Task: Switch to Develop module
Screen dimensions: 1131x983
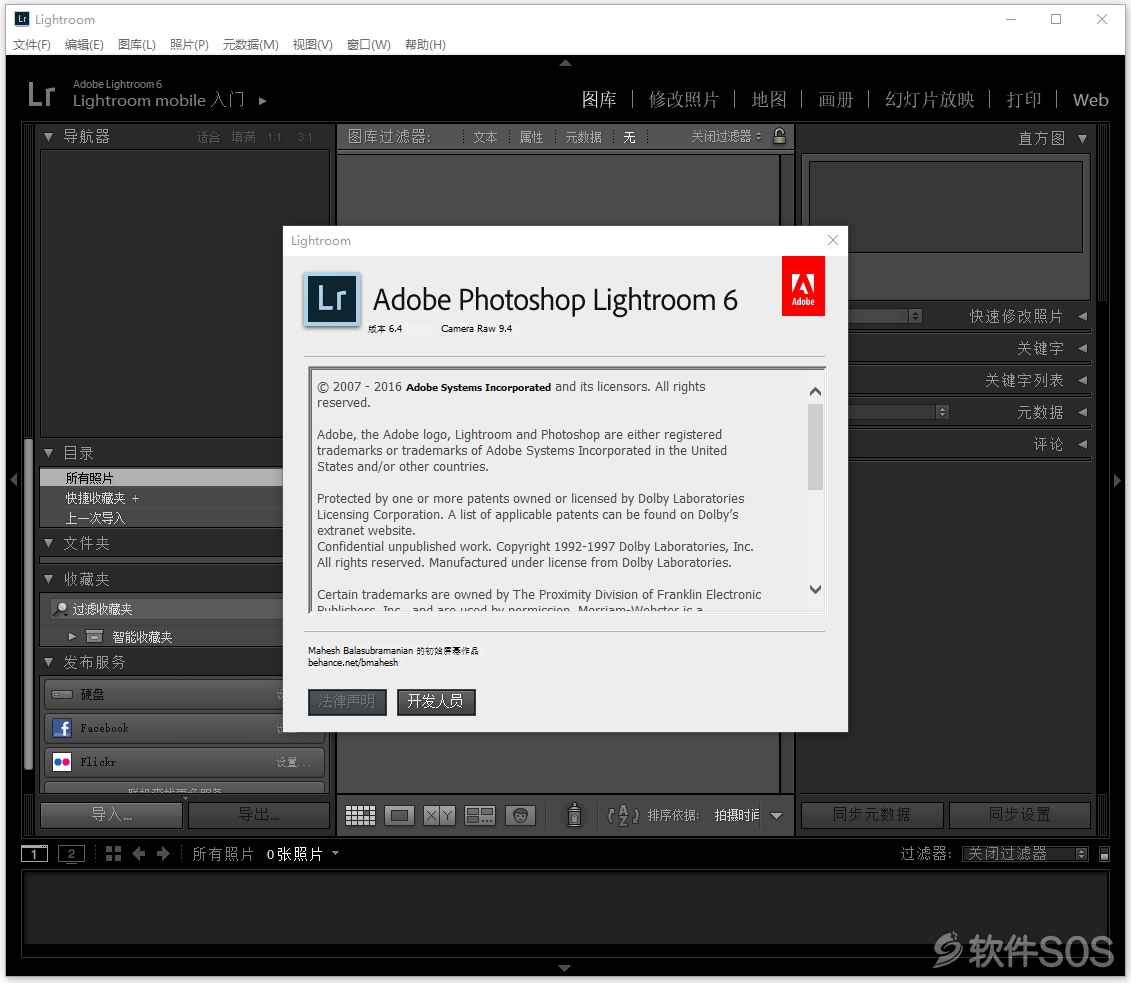Action: pos(683,100)
